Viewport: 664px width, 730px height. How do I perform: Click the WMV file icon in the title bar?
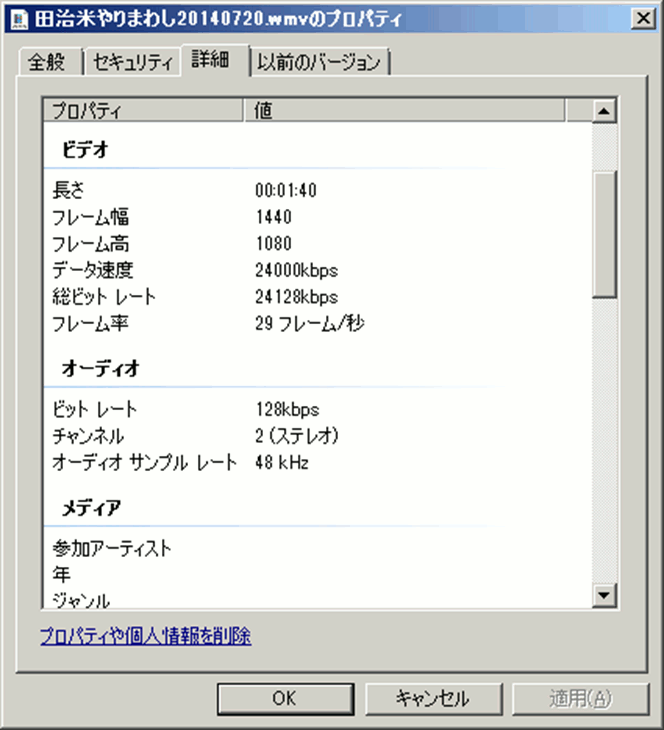[20, 20]
